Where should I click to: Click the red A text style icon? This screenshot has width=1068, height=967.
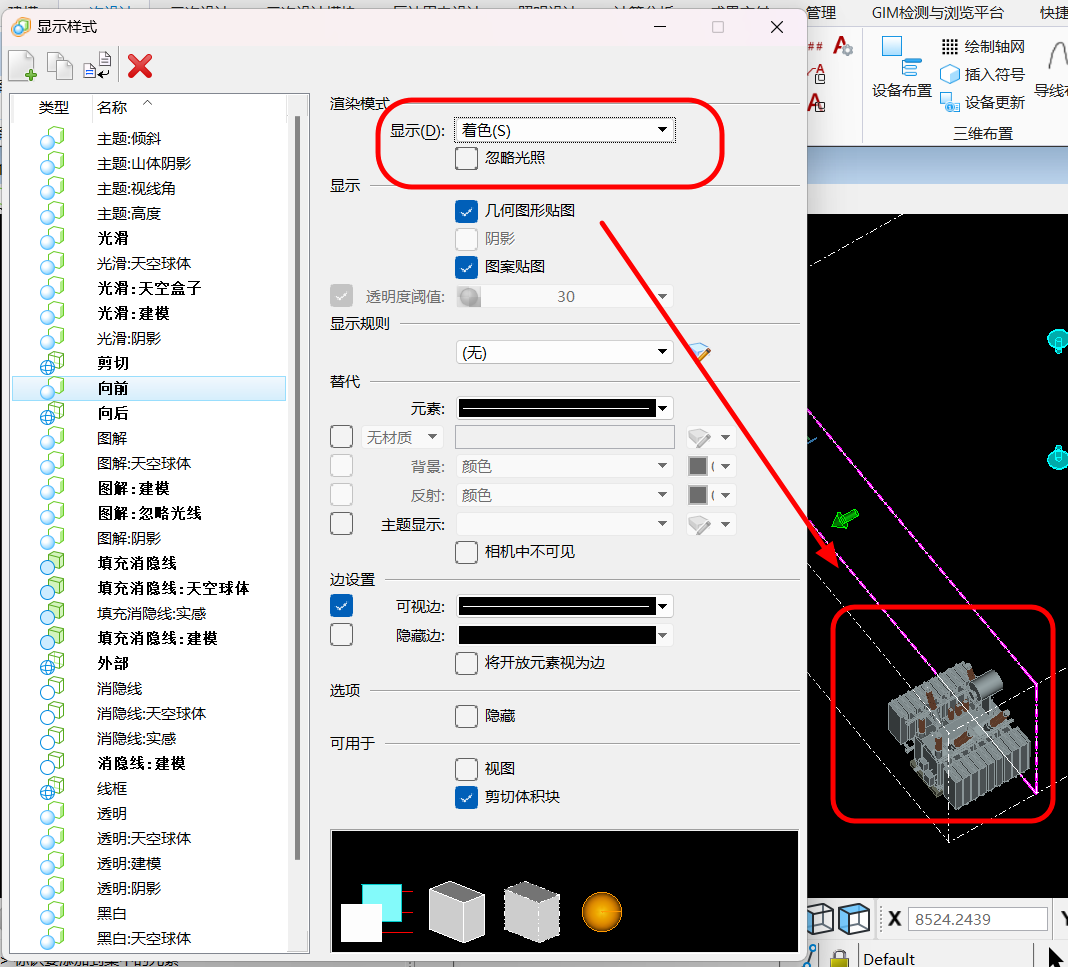843,46
